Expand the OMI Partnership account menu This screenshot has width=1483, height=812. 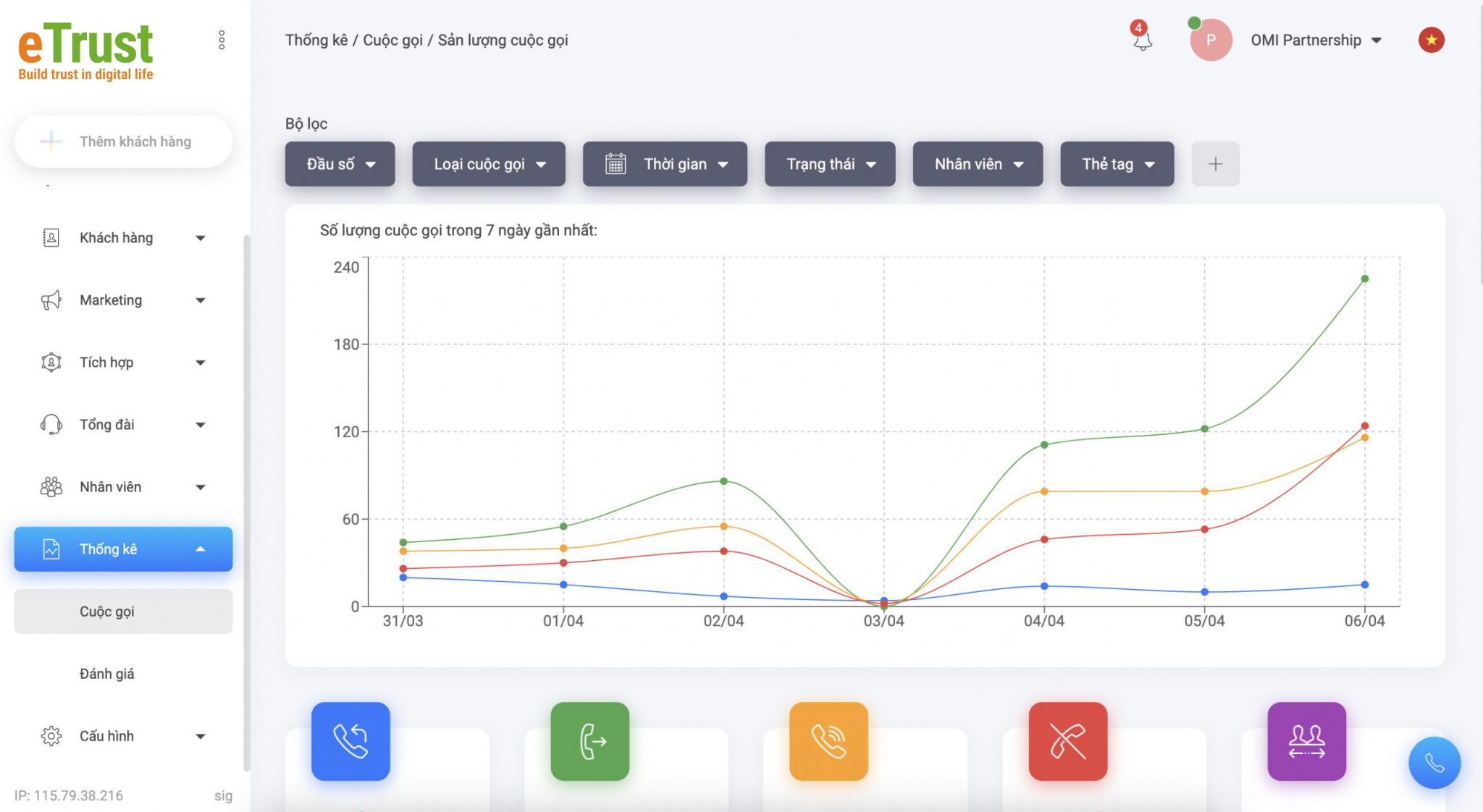pyautogui.click(x=1315, y=41)
